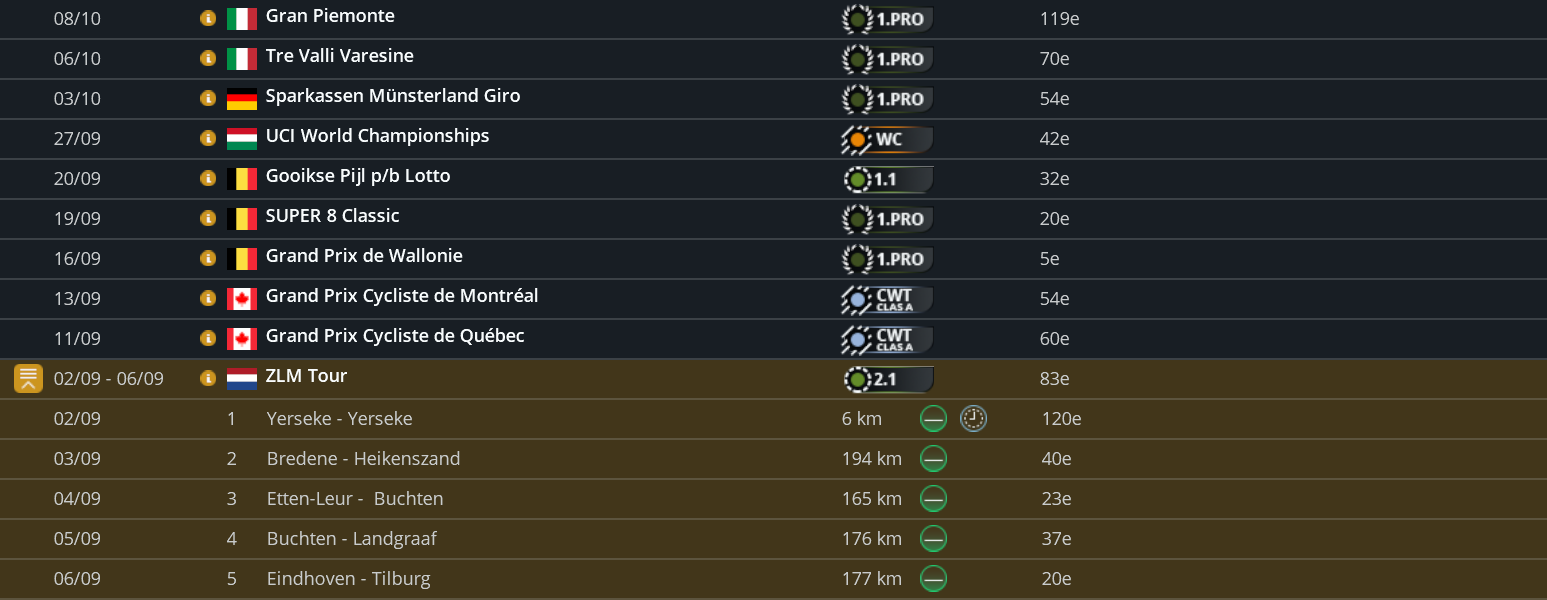This screenshot has width=1547, height=600.
Task: Select stage 5 Eindhoven - Tilburg
Action: 348,579
